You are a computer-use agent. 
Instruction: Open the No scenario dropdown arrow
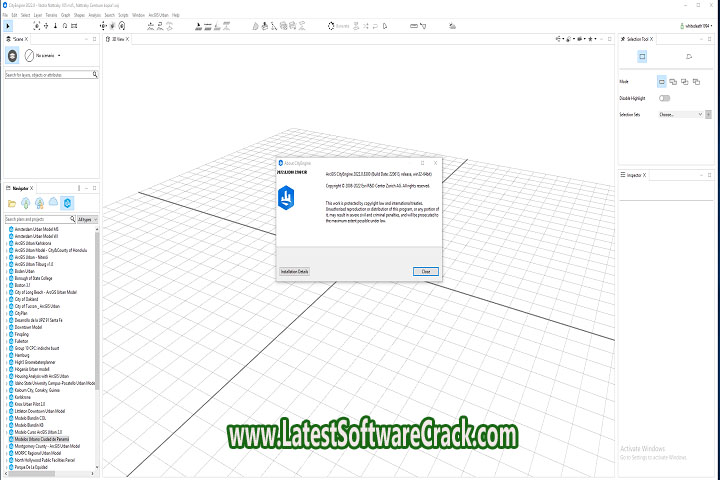tap(59, 56)
